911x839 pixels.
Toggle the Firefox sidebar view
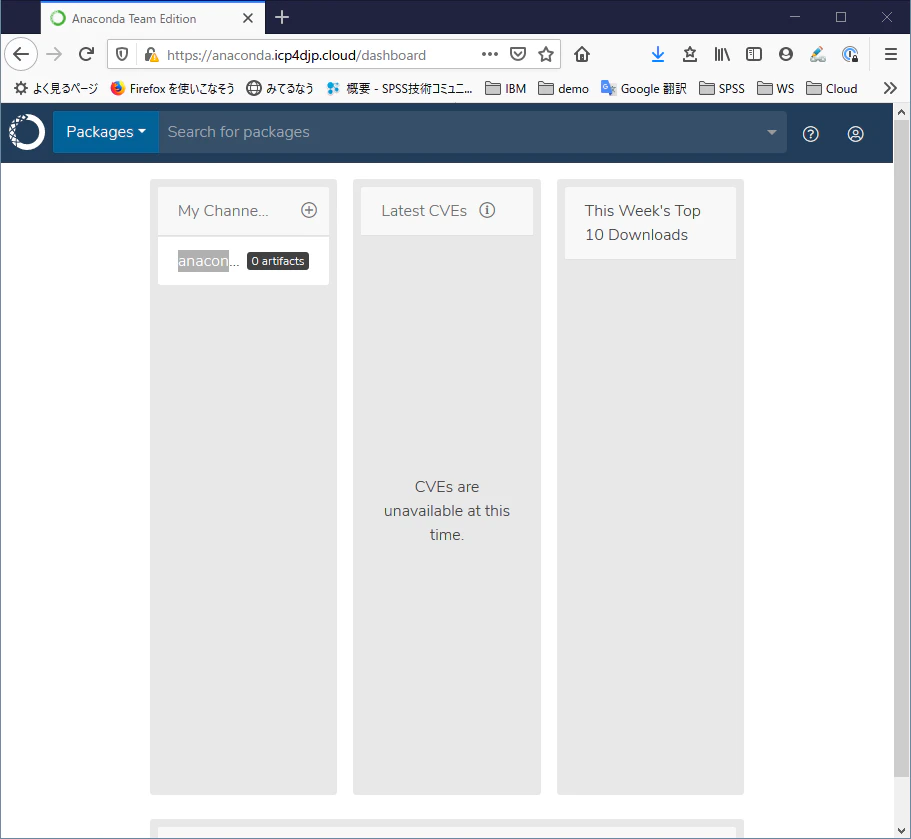pos(754,55)
